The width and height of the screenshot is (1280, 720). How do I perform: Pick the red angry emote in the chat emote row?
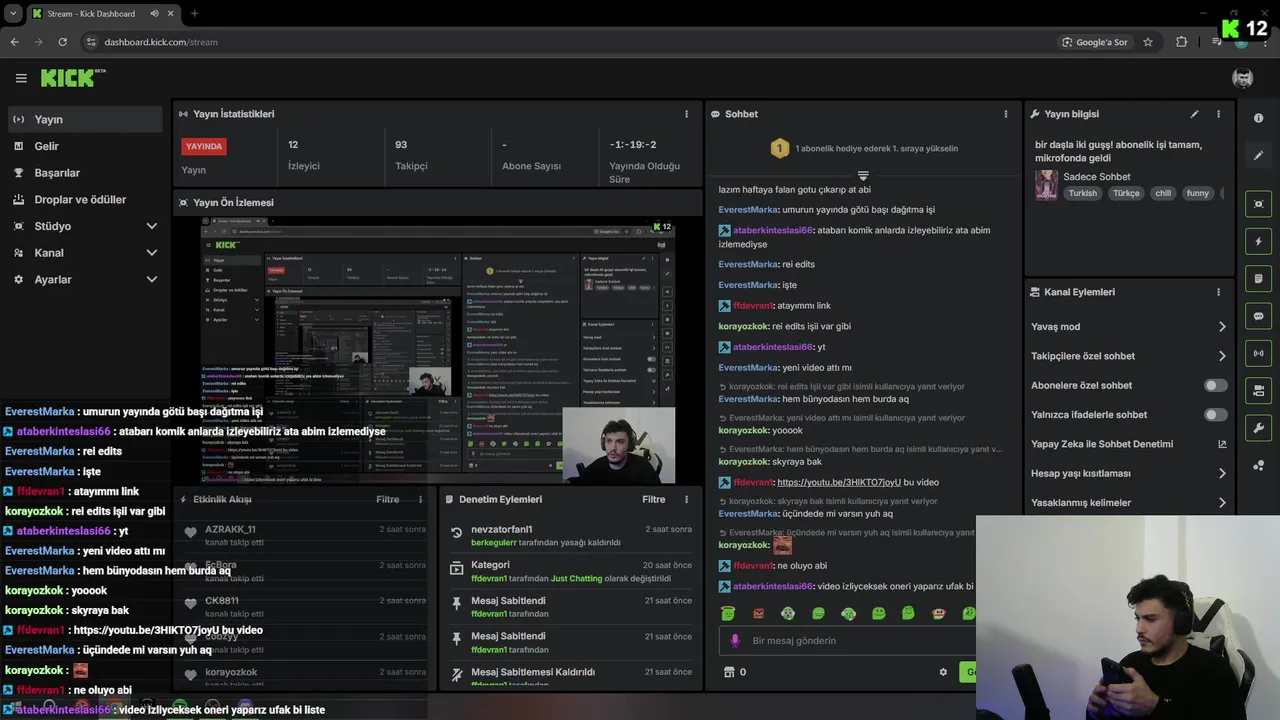pos(758,613)
